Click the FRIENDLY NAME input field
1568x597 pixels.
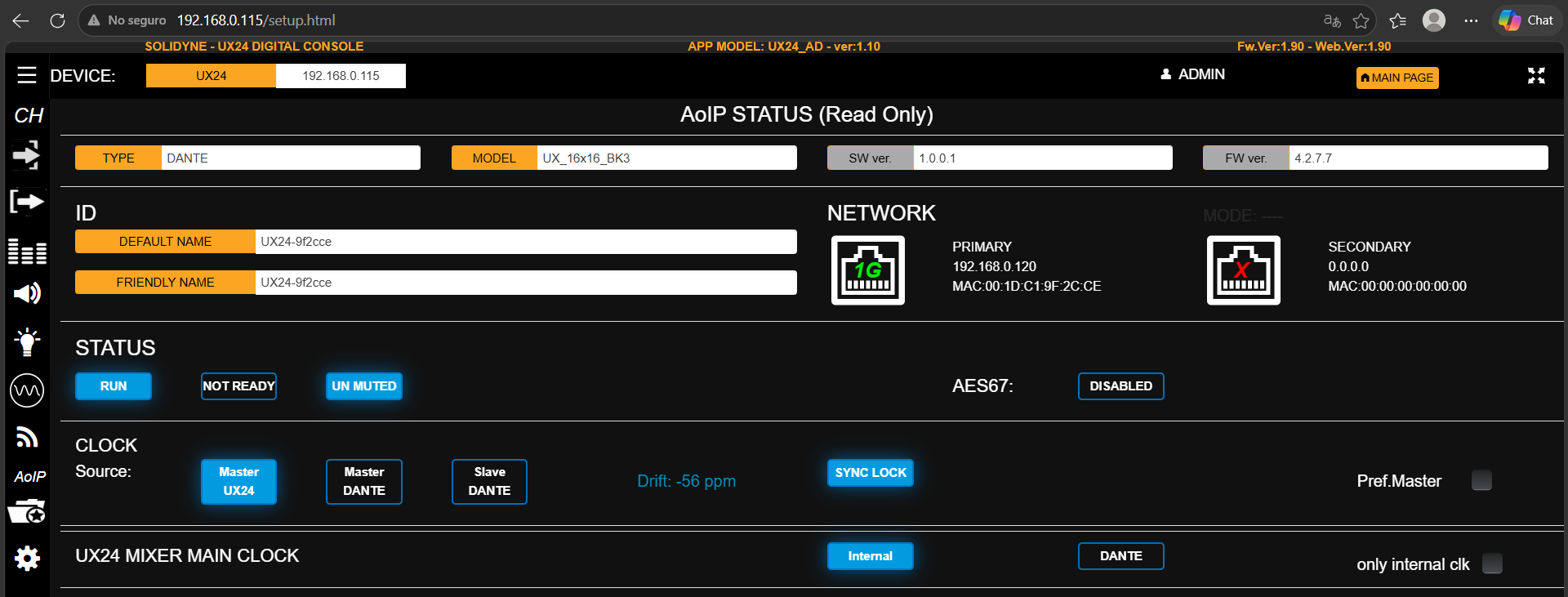point(526,283)
